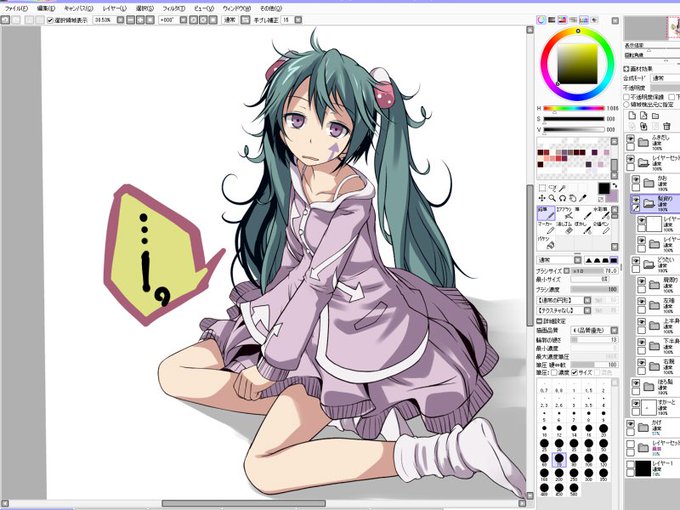Toggle pressure サイズ size checkbox

coord(575,373)
